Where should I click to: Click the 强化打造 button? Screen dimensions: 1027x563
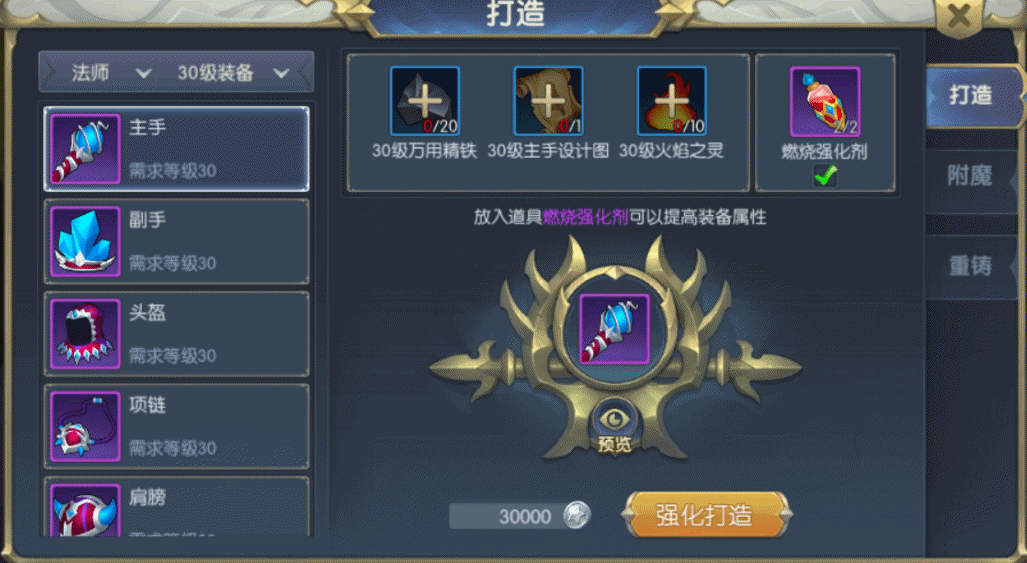tap(706, 515)
